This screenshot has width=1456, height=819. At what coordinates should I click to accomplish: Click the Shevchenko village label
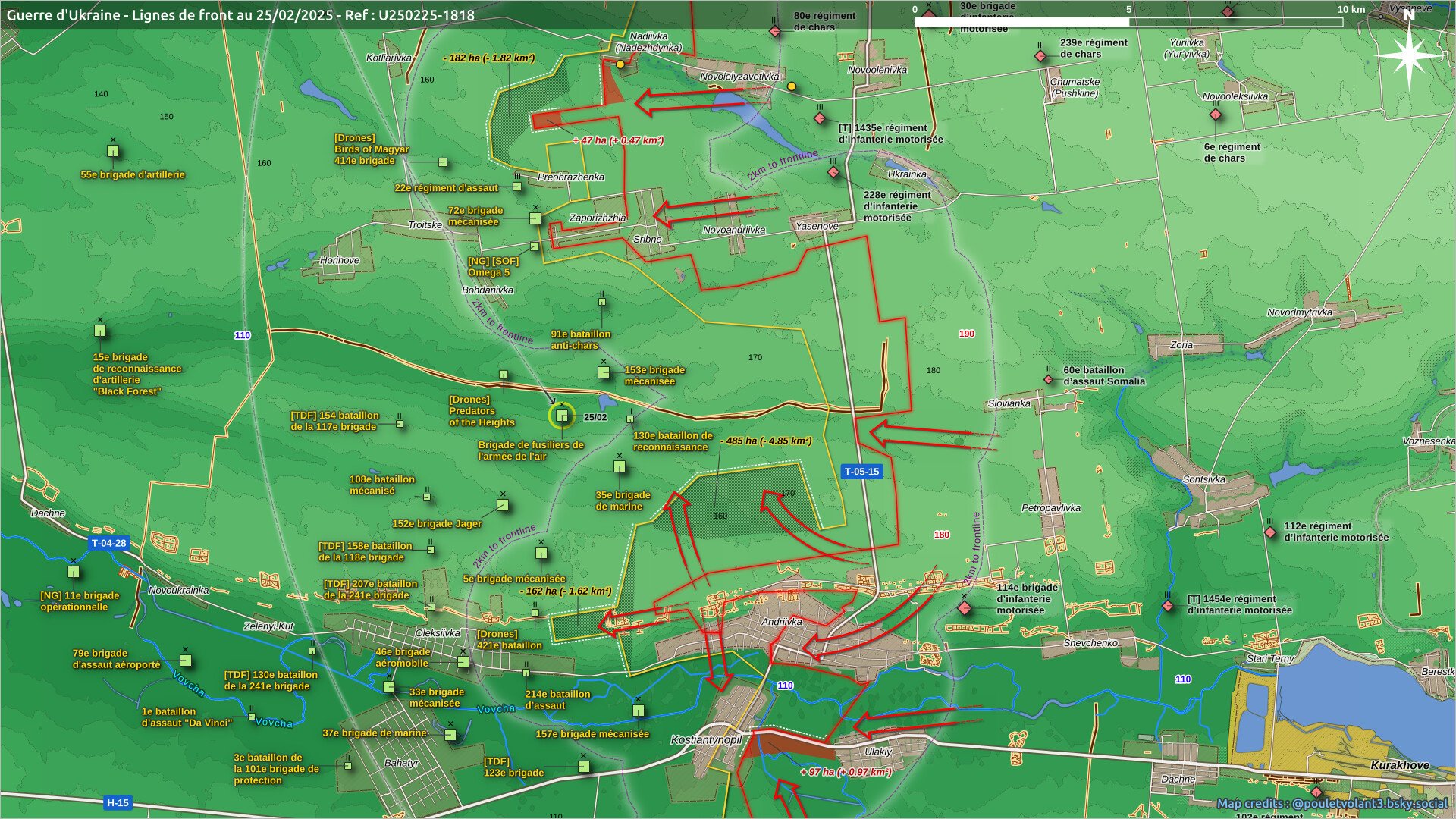pyautogui.click(x=1090, y=642)
